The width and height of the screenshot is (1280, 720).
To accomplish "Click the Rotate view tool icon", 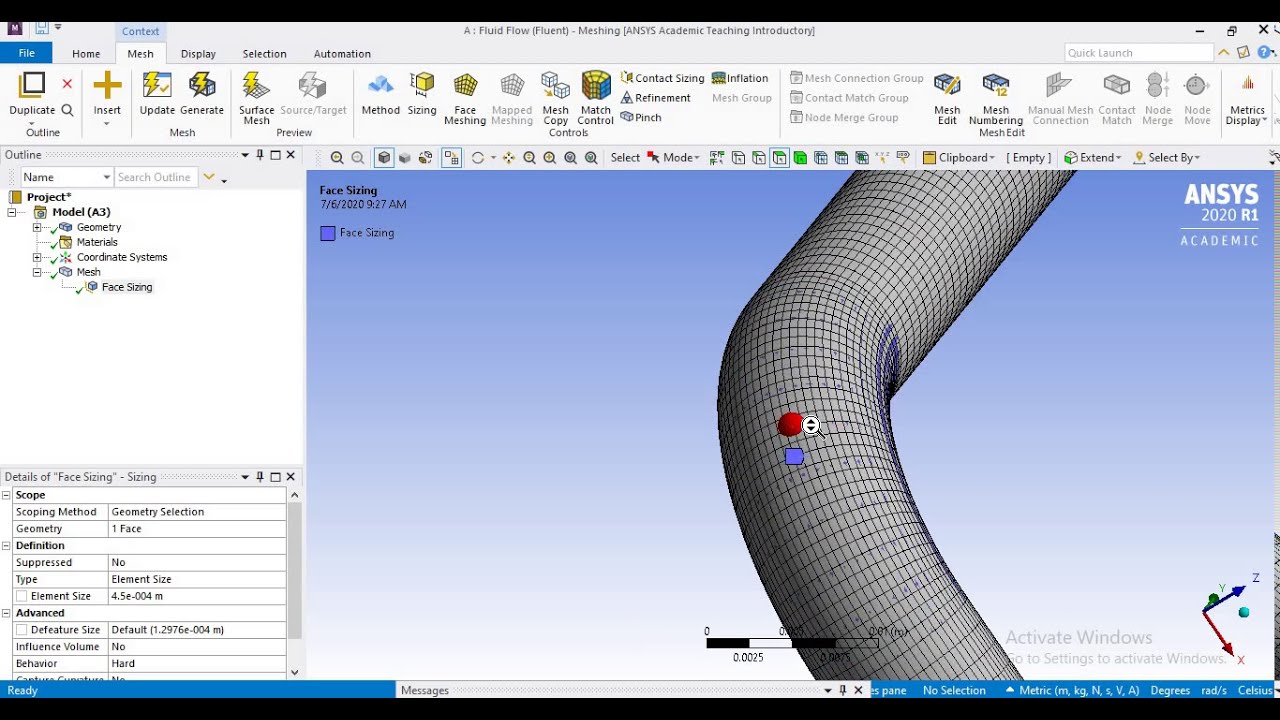I will pyautogui.click(x=478, y=158).
